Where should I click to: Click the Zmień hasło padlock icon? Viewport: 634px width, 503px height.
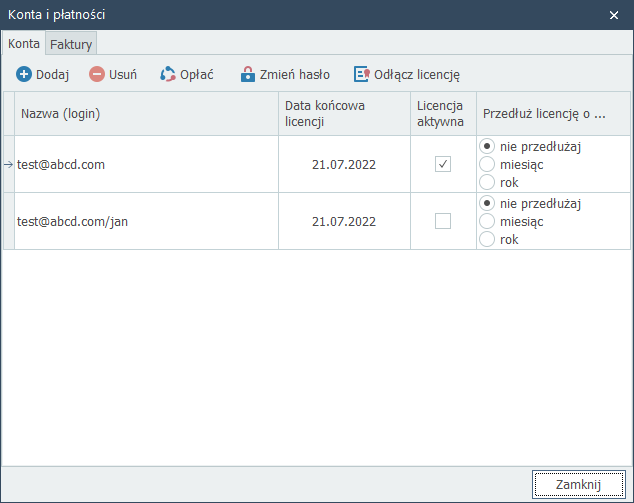248,74
